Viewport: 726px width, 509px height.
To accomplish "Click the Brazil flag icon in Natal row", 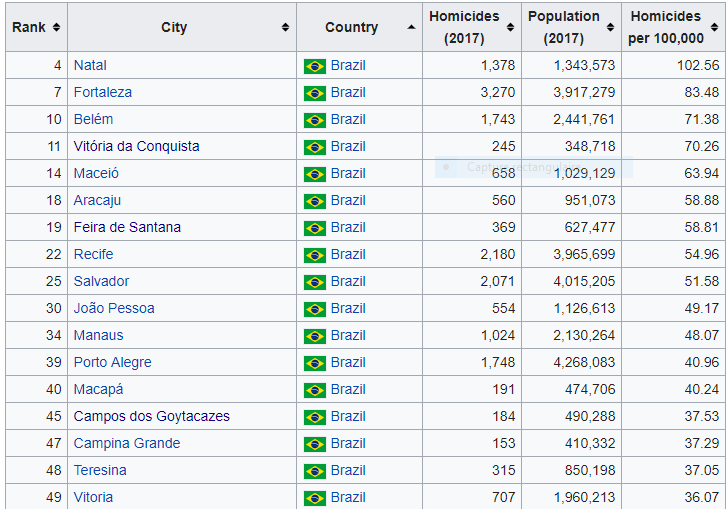I will (x=315, y=66).
